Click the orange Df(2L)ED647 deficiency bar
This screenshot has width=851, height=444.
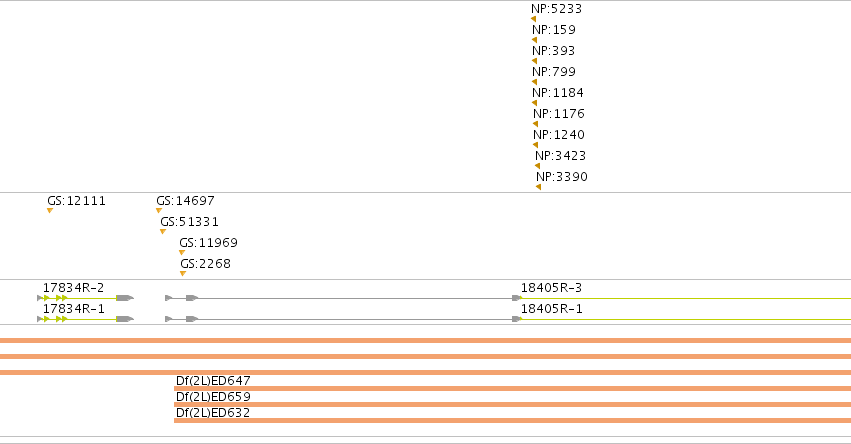tap(512, 389)
